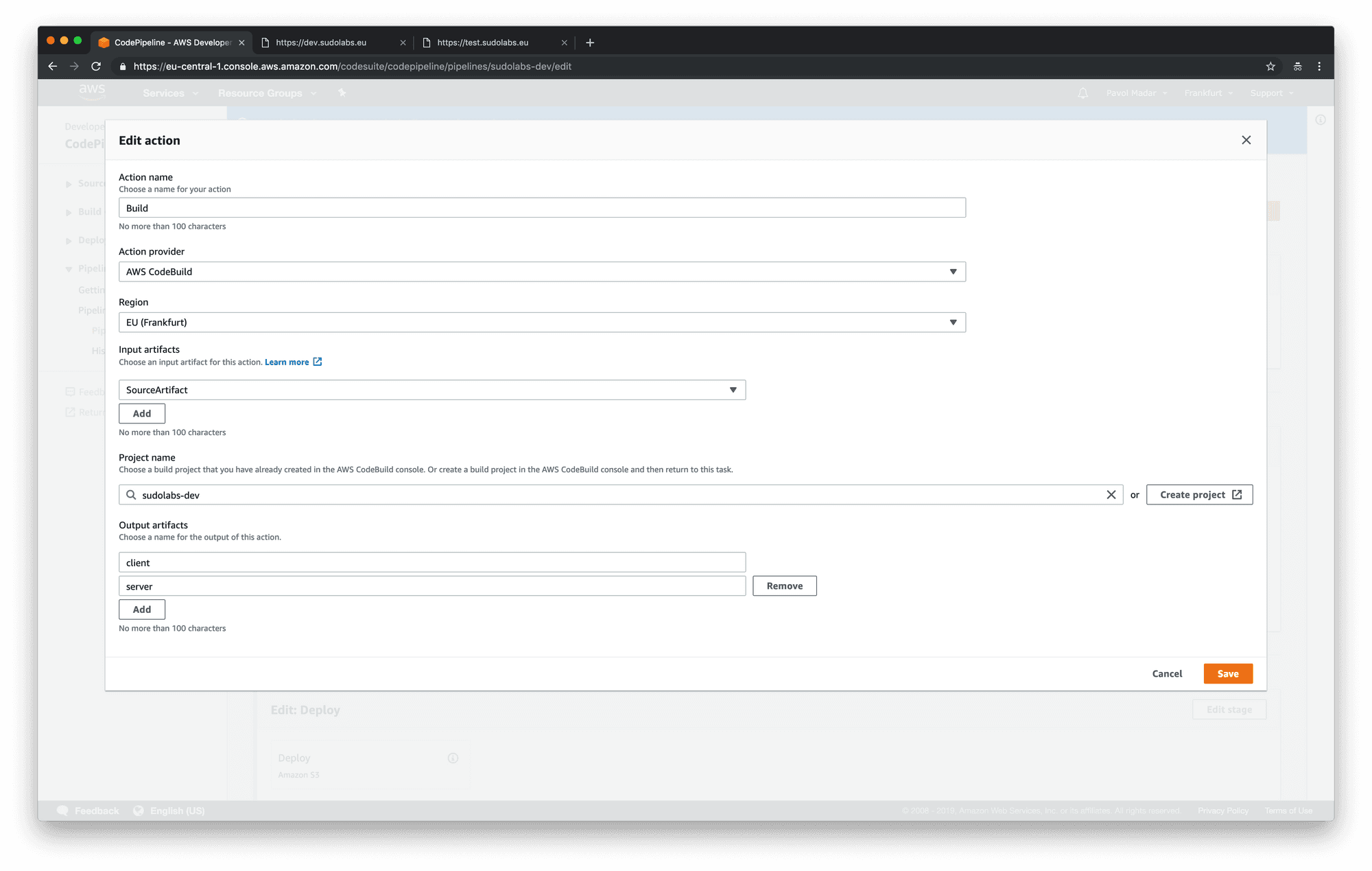Click the Create project button
This screenshot has height=871, width=1372.
(1199, 495)
